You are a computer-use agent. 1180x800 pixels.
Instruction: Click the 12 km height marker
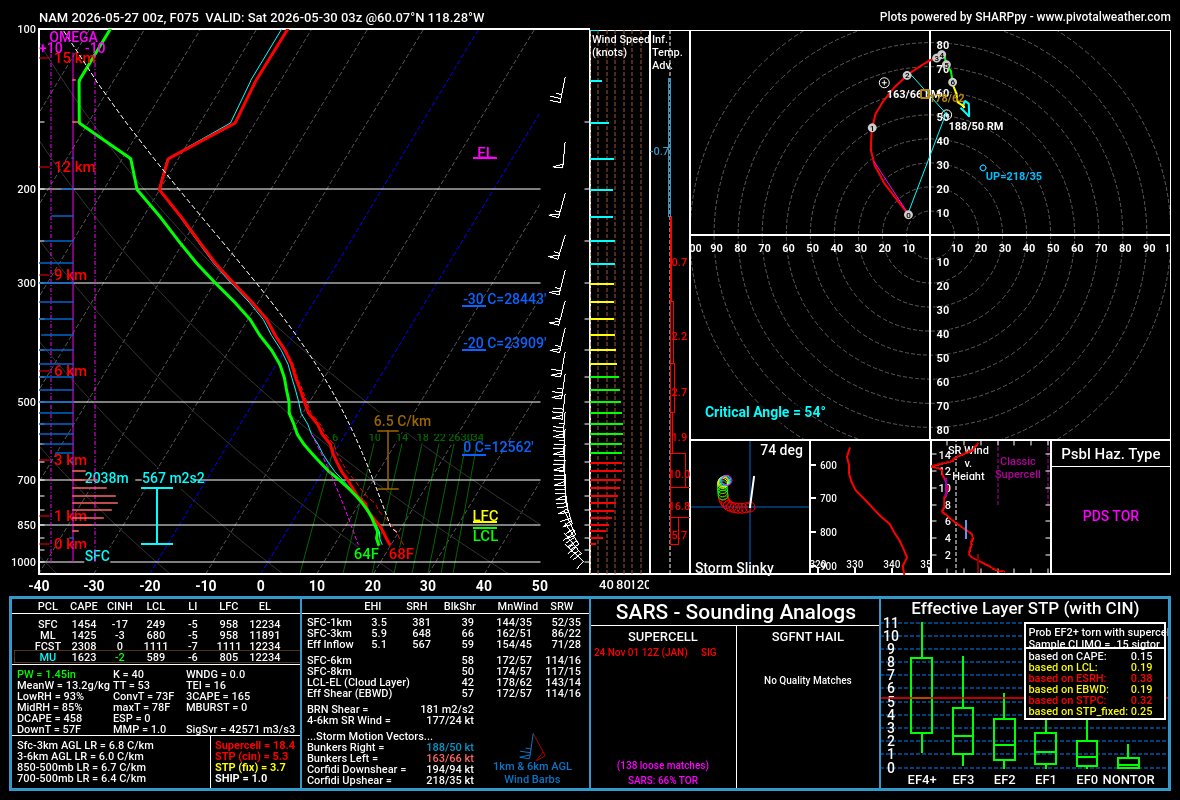[73, 167]
